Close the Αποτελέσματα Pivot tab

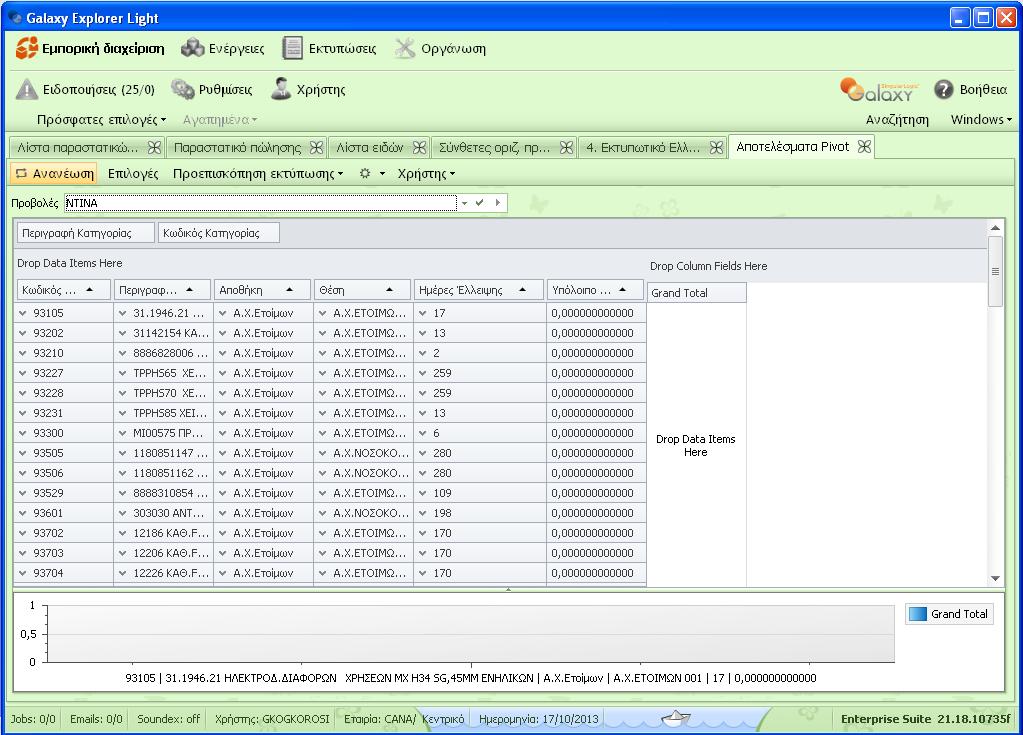(x=864, y=147)
